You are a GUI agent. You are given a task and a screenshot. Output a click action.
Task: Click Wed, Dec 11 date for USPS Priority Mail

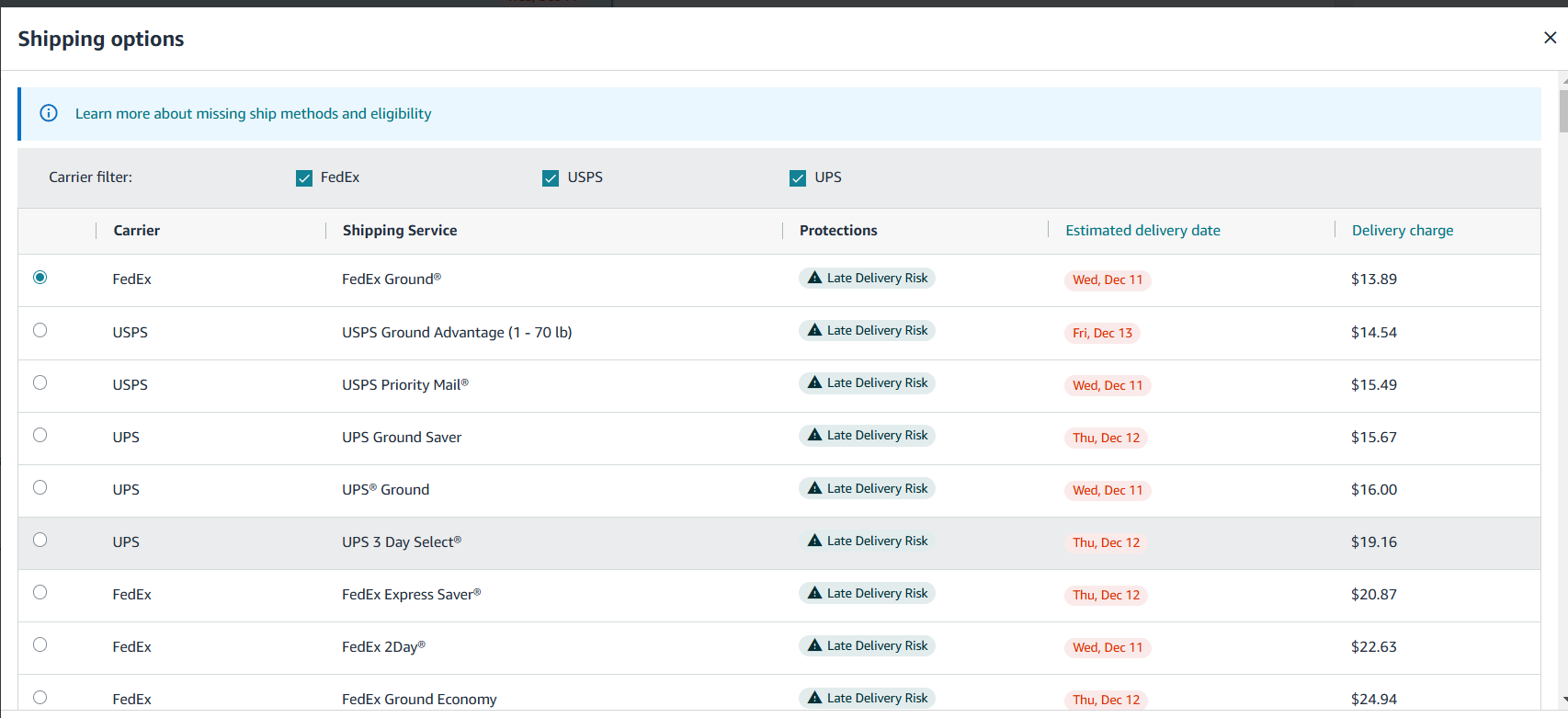click(1108, 386)
